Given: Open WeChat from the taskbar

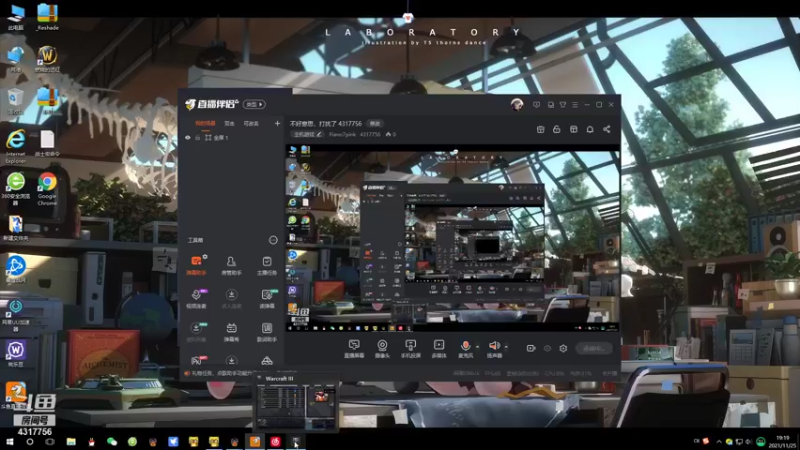Looking at the screenshot, I should pyautogui.click(x=112, y=441).
